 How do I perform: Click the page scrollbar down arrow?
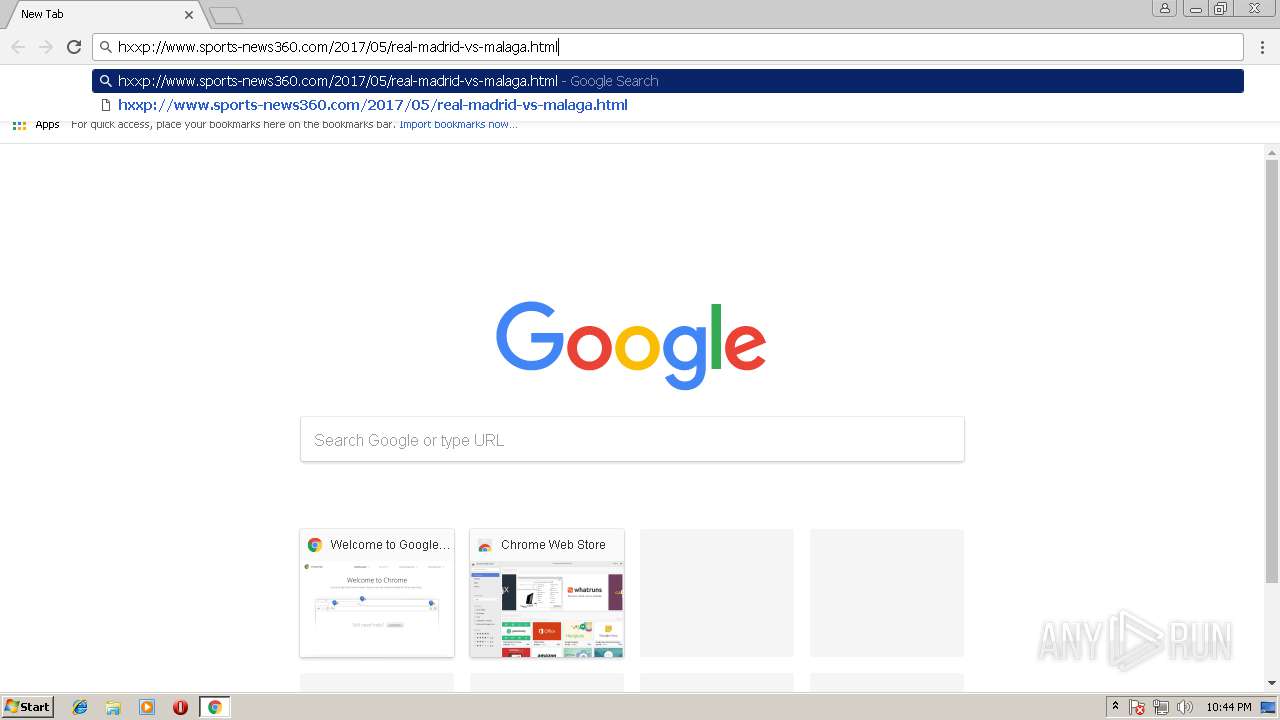tap(1272, 683)
